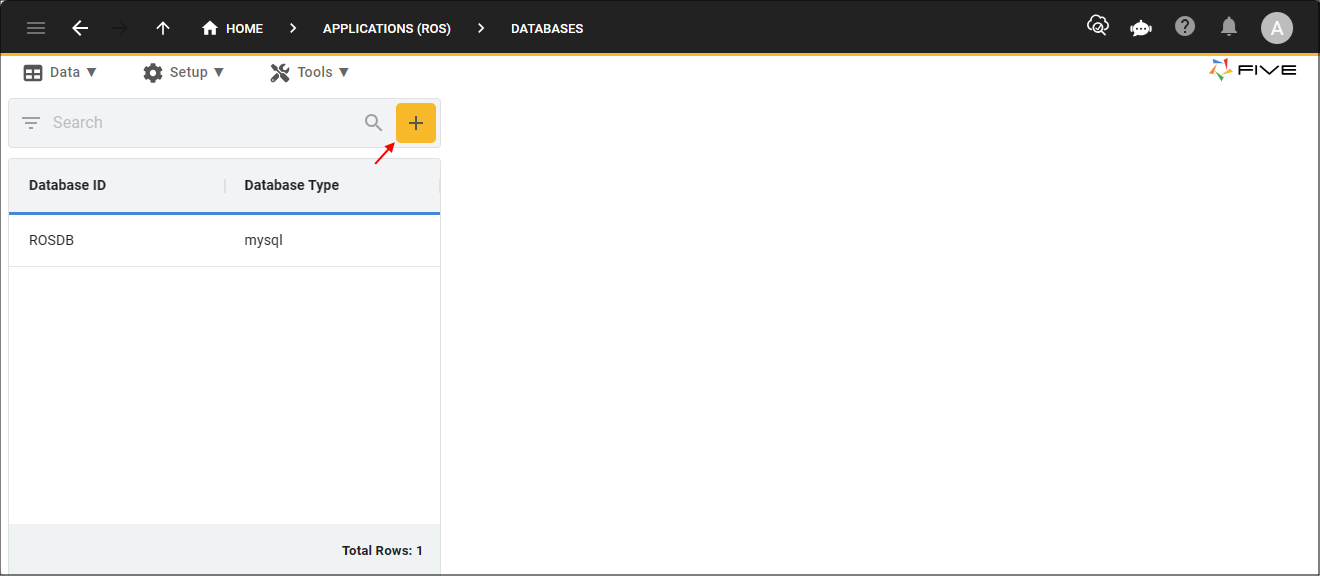Open the APPLICATIONS (ROS) breadcrumb
Screen dimensions: 1320x576
tap(386, 28)
